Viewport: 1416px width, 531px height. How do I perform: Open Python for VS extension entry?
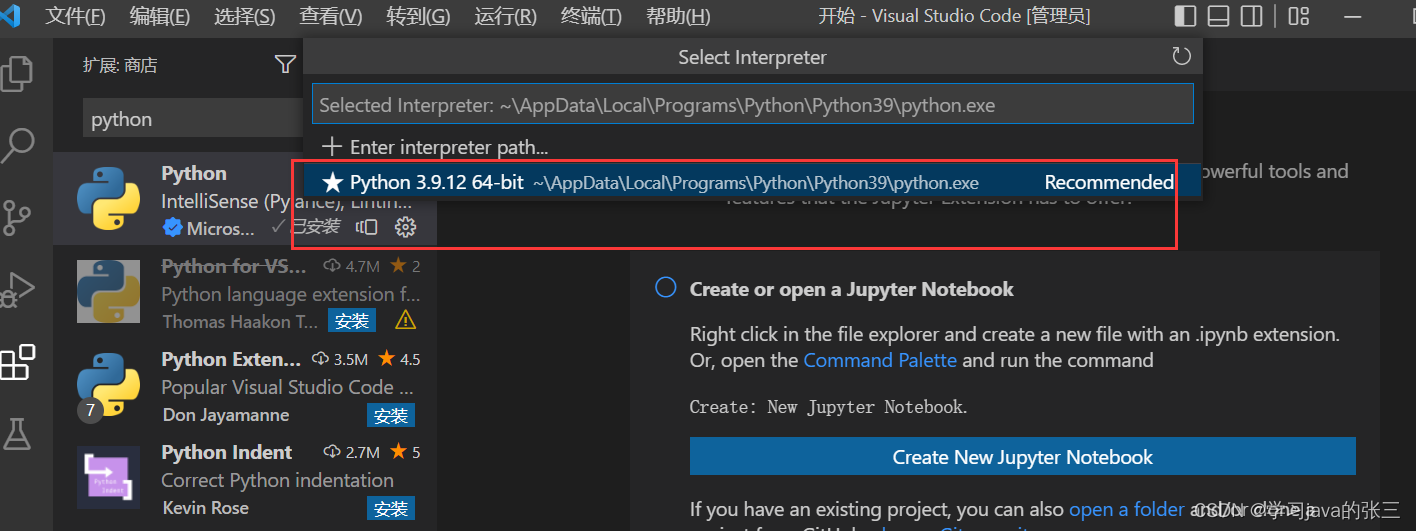(245, 292)
